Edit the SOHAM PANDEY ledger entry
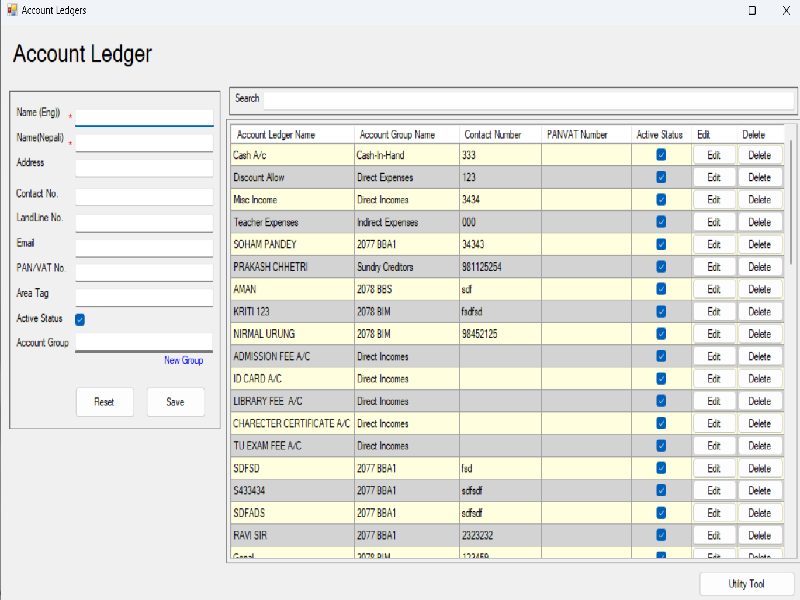The height and width of the screenshot is (600, 800). point(714,245)
